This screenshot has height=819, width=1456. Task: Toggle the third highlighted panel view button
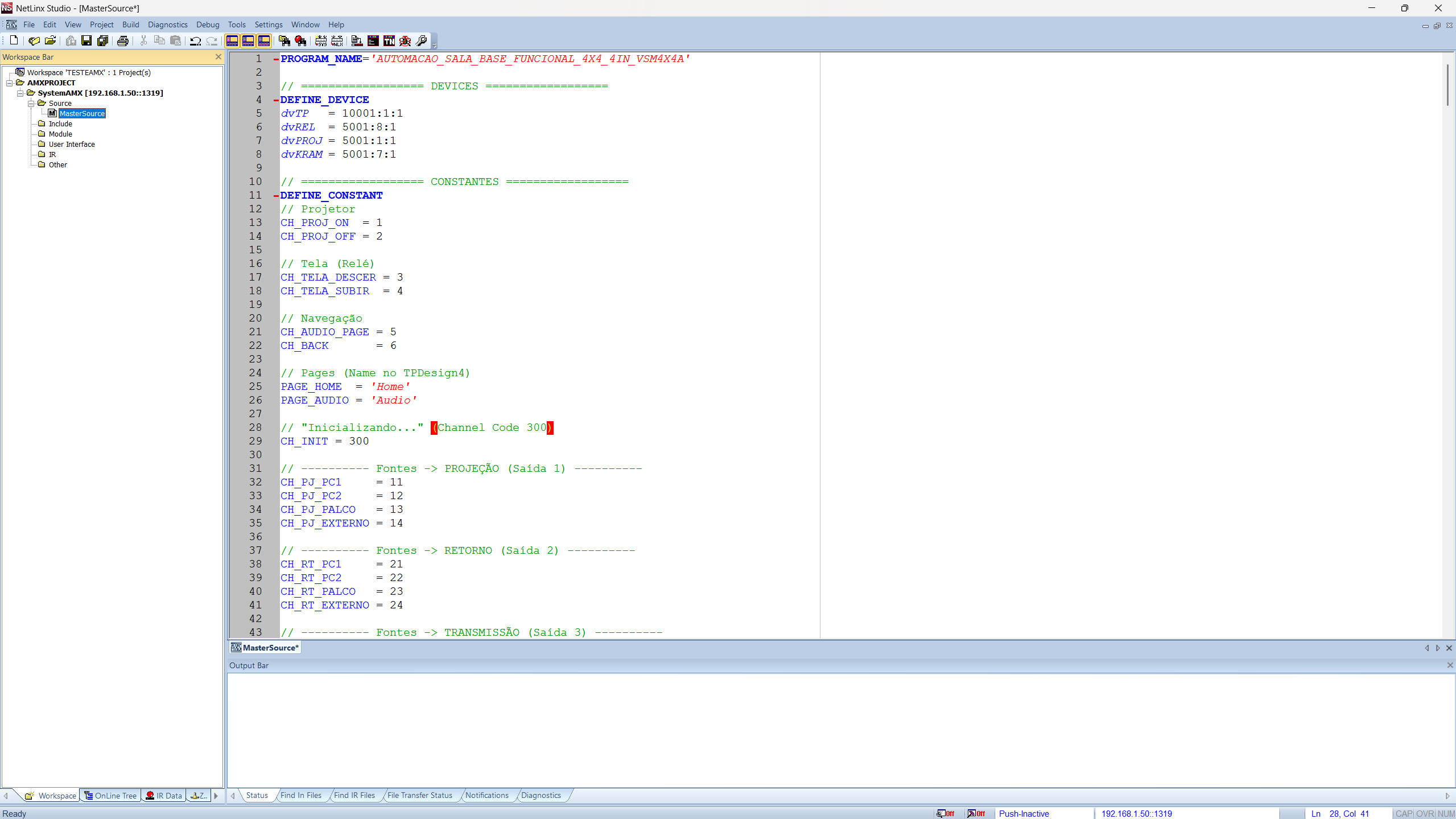(264, 40)
